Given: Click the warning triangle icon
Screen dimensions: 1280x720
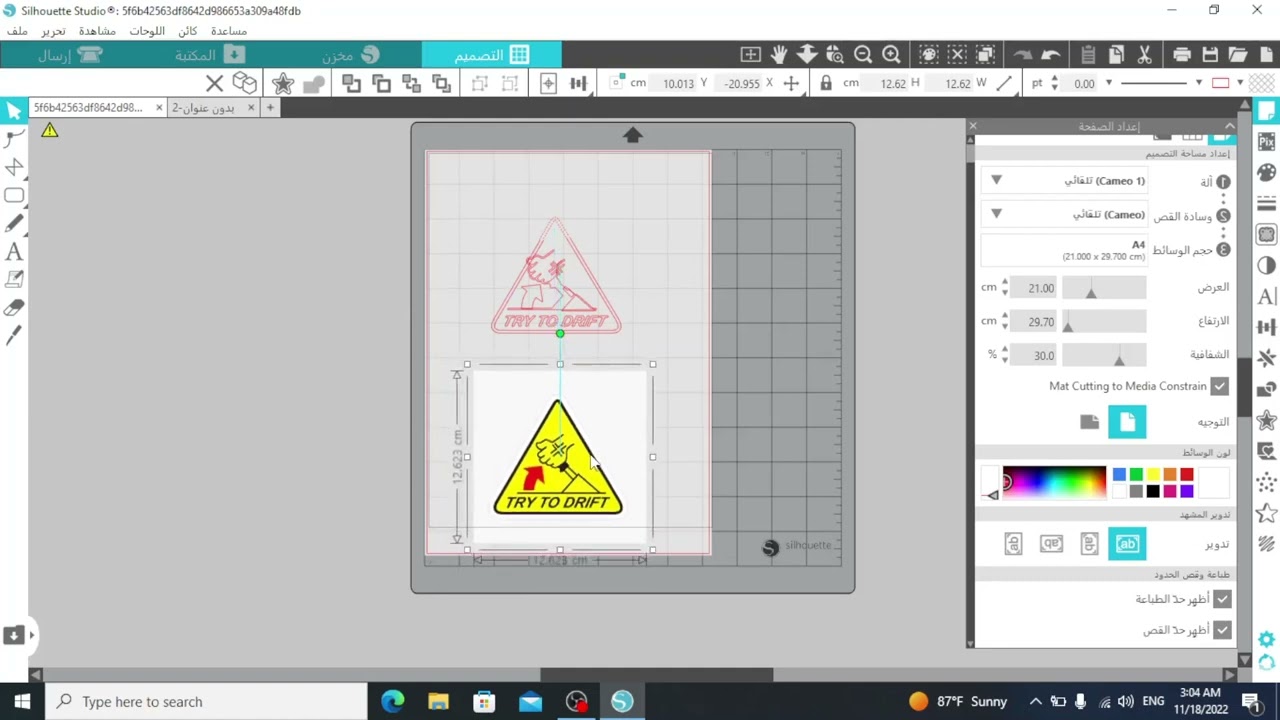Looking at the screenshot, I should pyautogui.click(x=50, y=130).
